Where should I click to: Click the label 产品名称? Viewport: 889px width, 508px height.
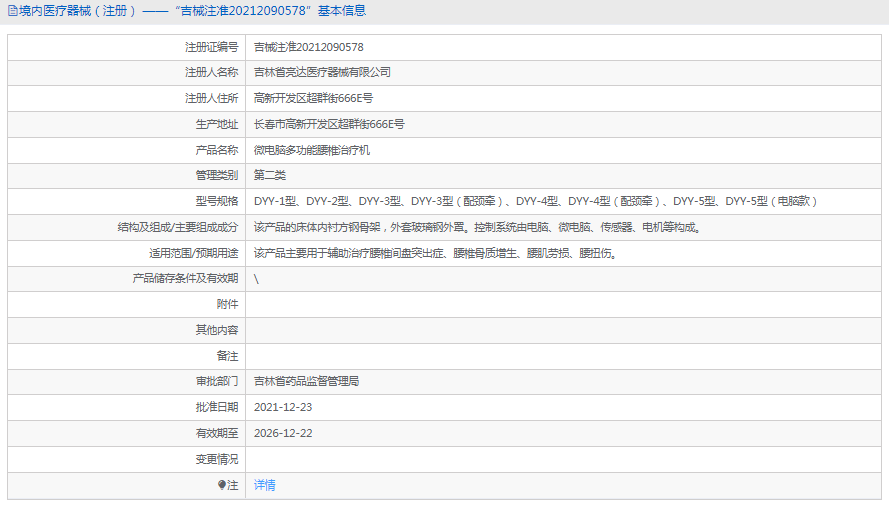[x=217, y=150]
